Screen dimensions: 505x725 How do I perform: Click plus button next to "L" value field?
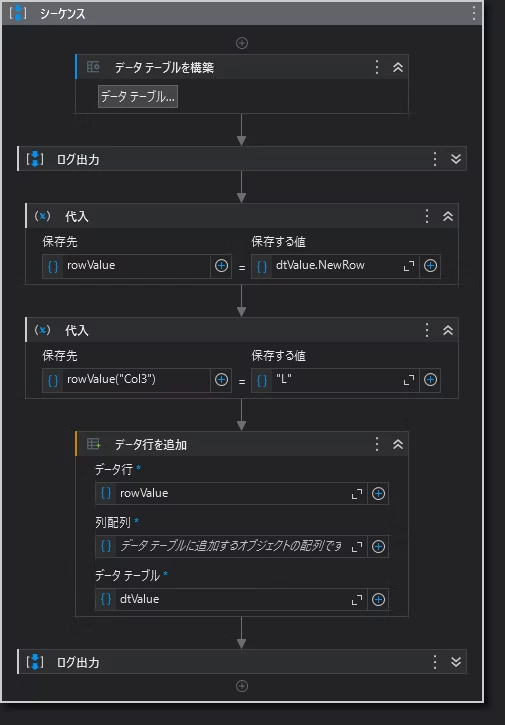coord(431,380)
